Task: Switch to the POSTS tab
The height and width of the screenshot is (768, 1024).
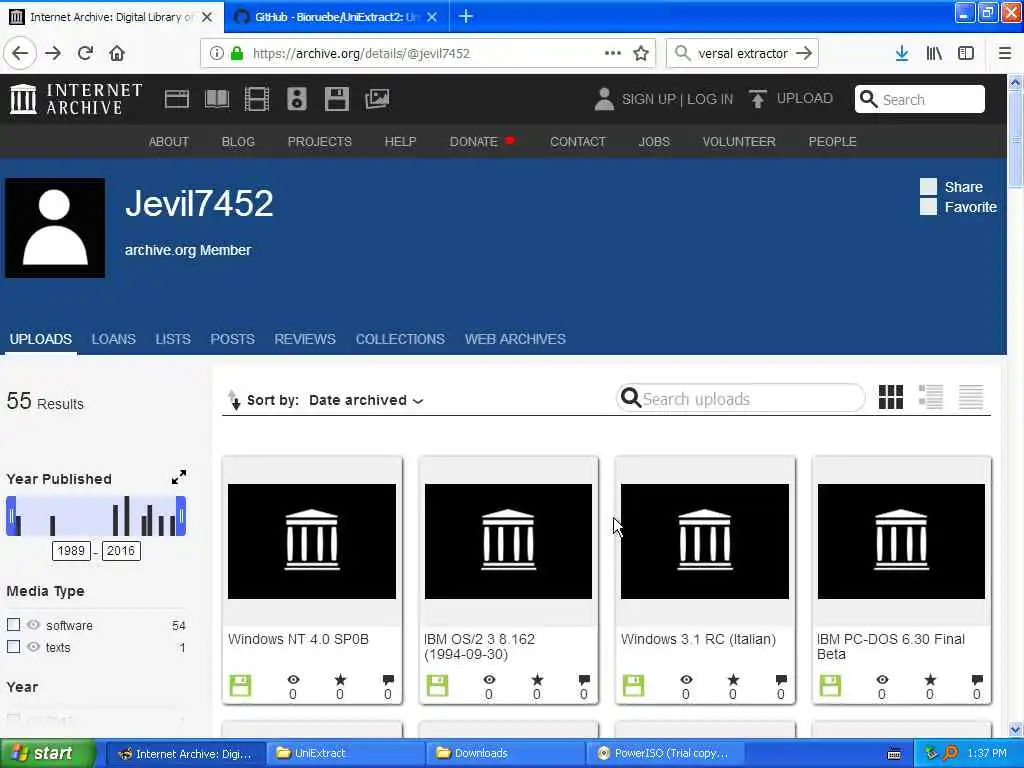Action: [232, 339]
